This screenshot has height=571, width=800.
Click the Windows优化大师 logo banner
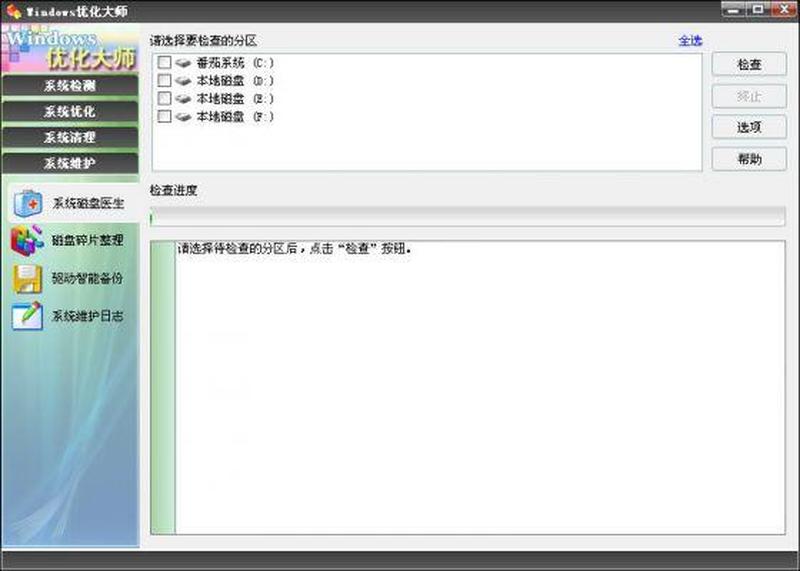tap(70, 48)
